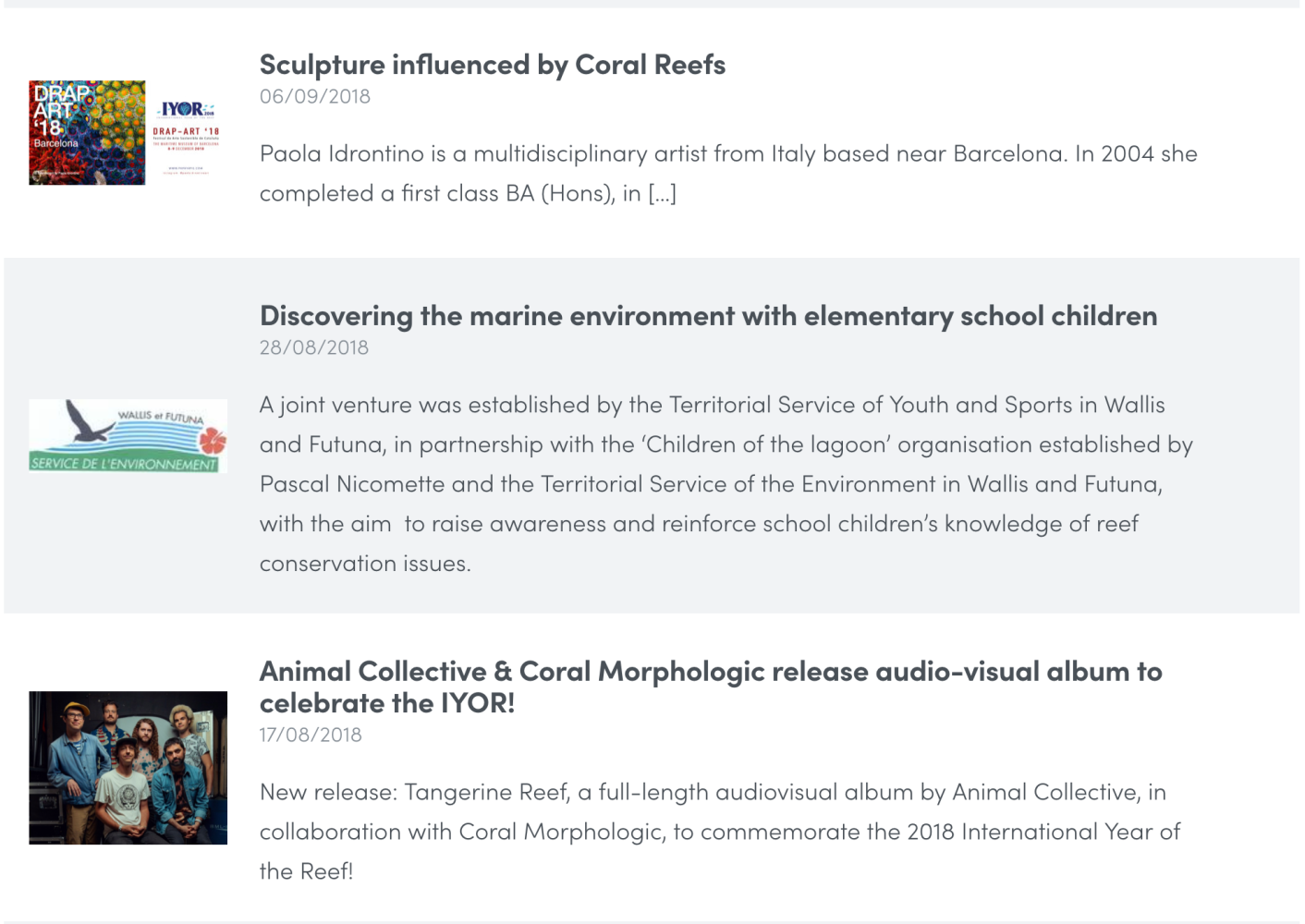Click the 'DRAP-ART '18' red poster heading
The width and height of the screenshot is (1305, 924).
tap(186, 132)
